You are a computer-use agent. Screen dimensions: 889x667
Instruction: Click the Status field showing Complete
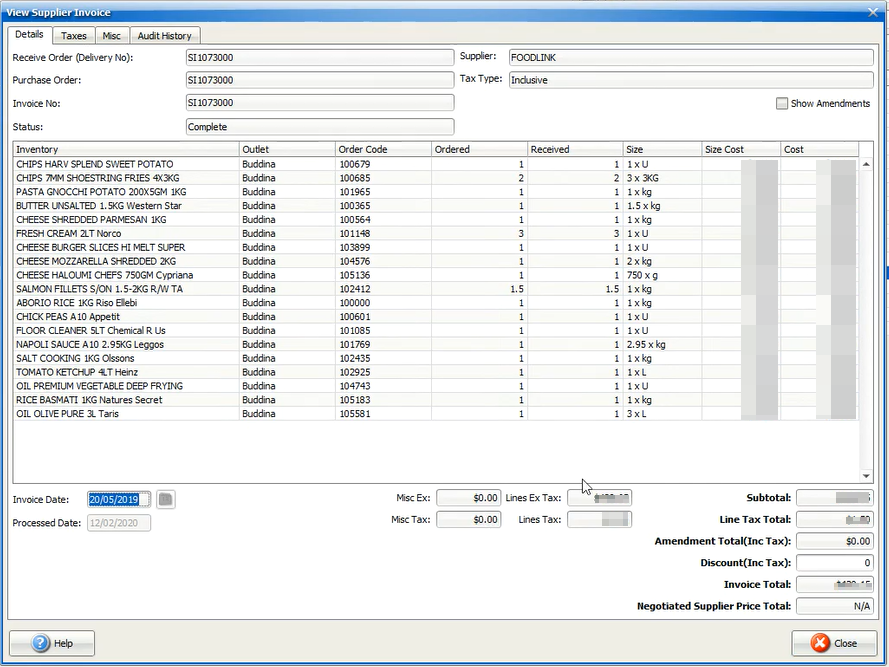pos(320,127)
